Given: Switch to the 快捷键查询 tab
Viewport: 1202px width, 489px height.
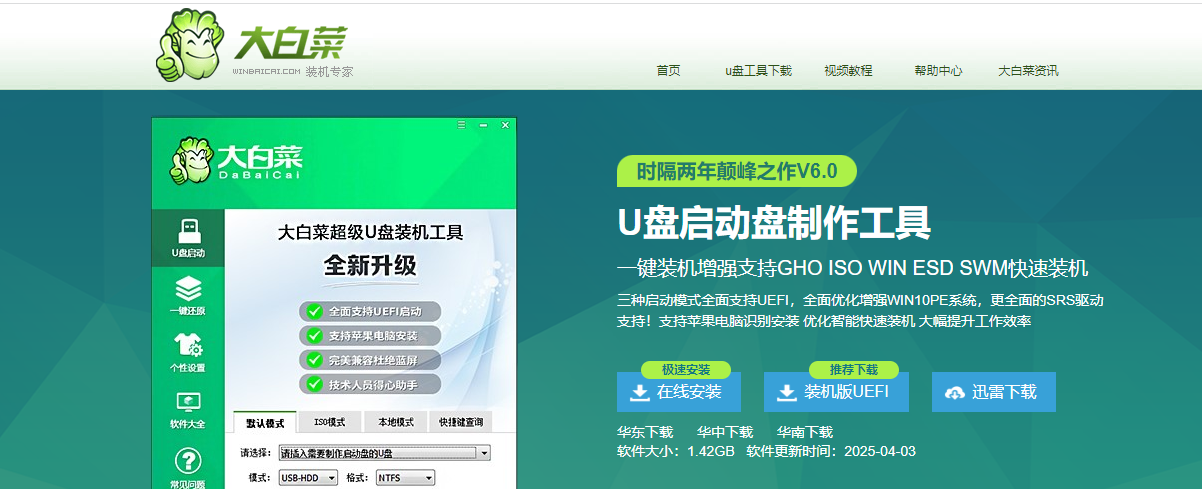Looking at the screenshot, I should [x=460, y=422].
